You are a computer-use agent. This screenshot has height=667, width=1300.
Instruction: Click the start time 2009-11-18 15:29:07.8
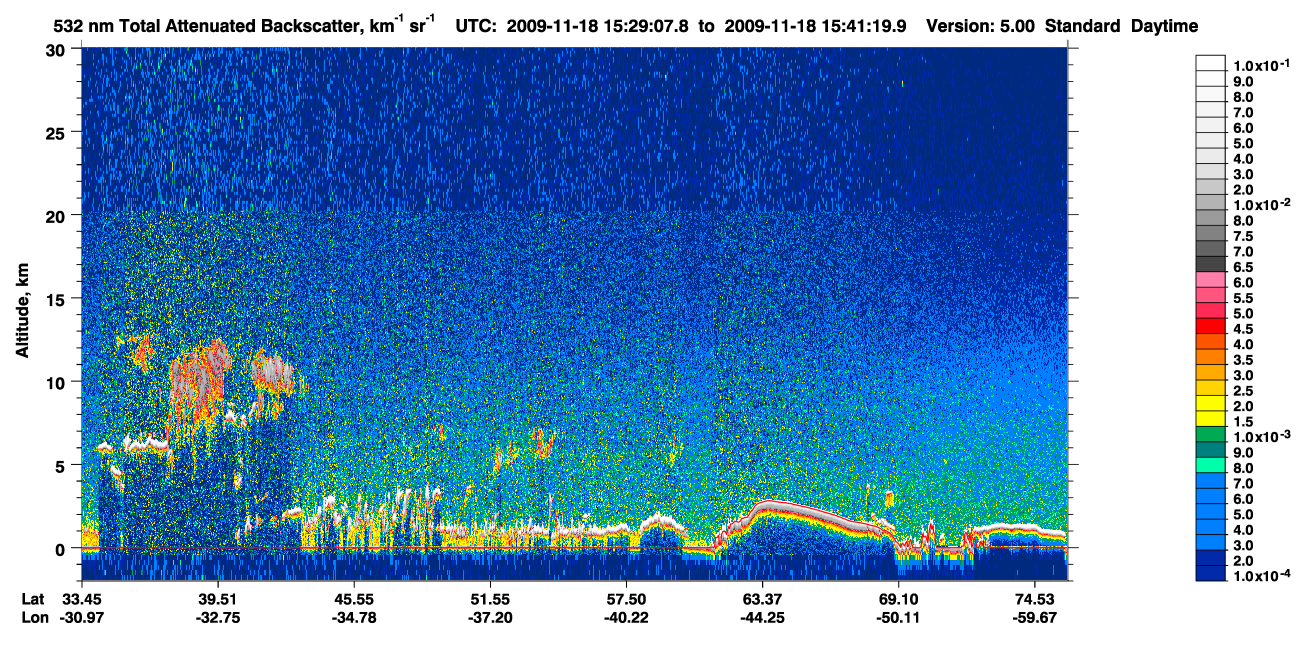click(x=599, y=27)
